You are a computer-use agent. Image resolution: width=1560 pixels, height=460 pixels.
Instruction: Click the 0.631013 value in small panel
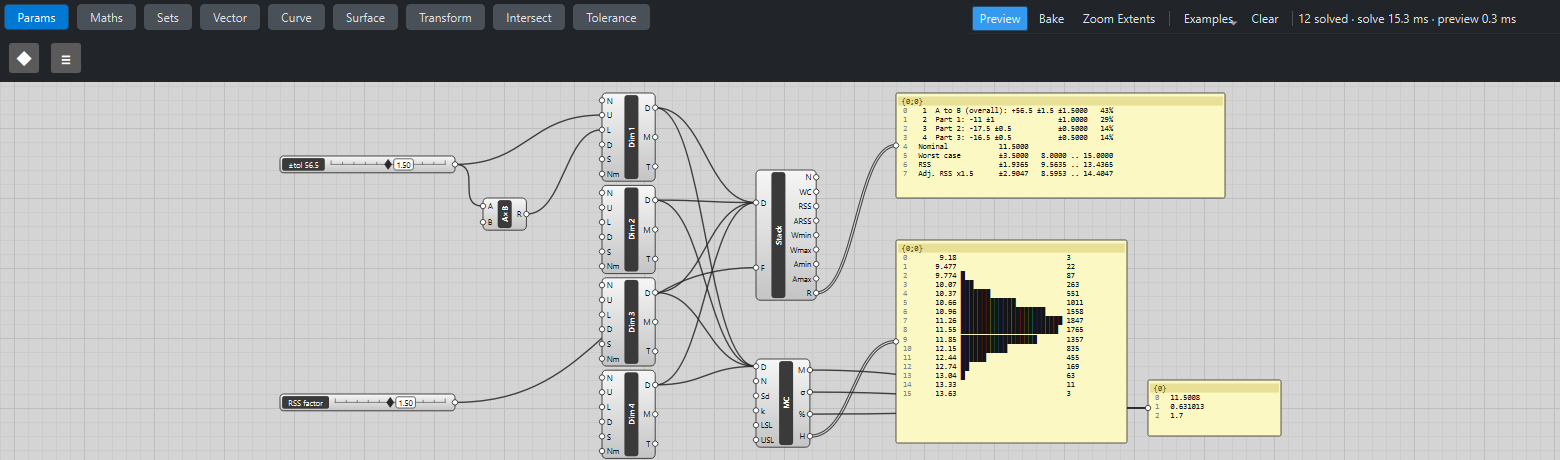(x=1187, y=406)
